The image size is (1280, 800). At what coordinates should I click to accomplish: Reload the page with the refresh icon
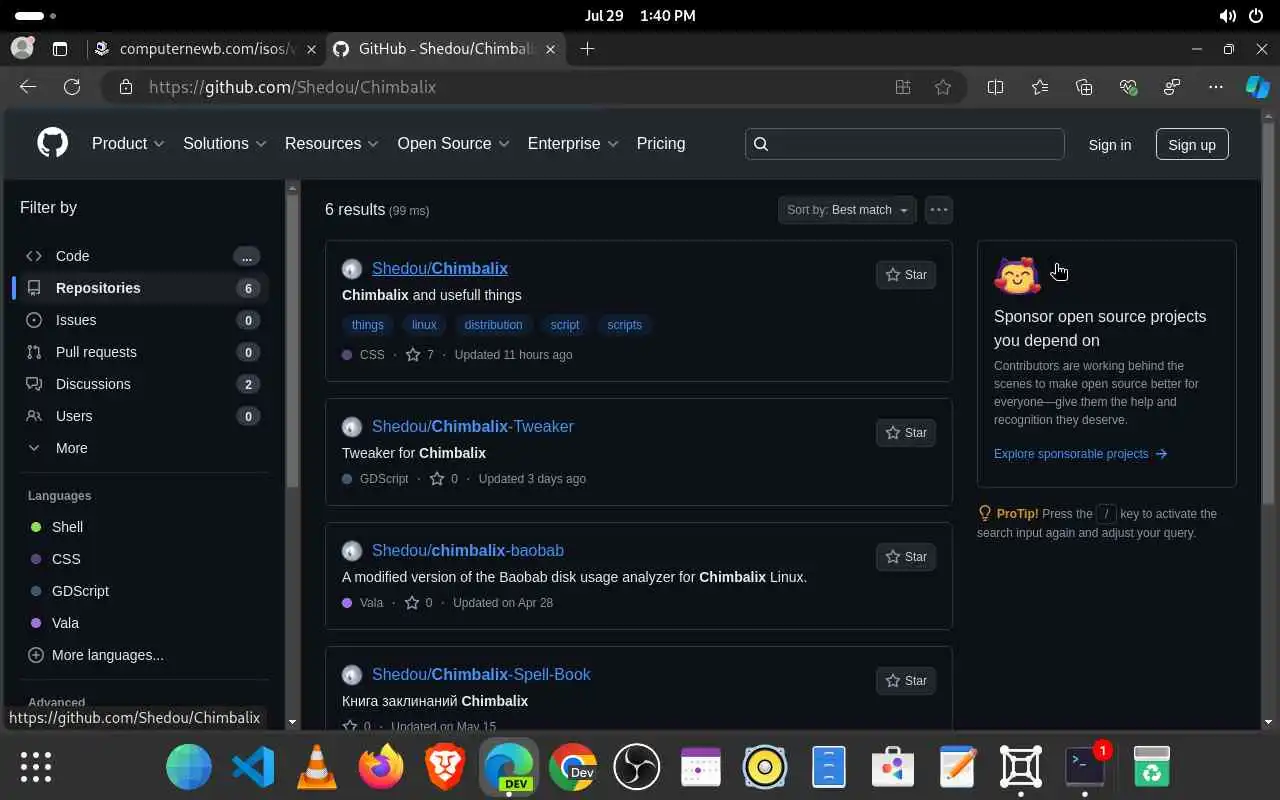point(72,87)
